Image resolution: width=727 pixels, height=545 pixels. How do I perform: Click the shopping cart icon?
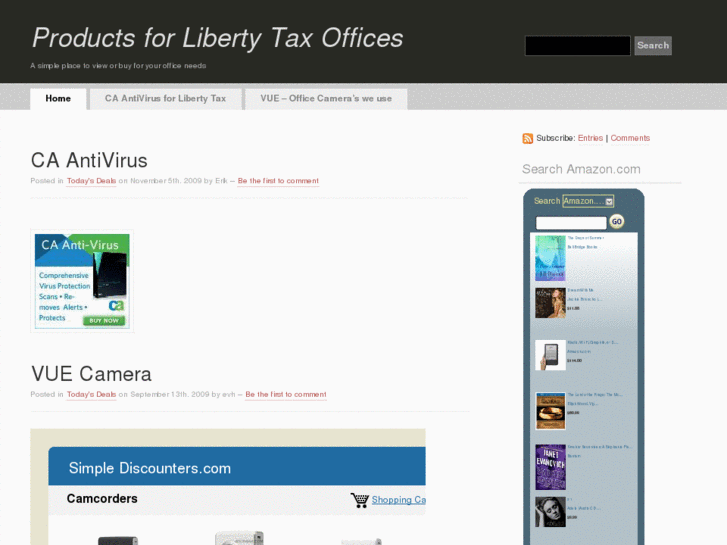pos(360,500)
